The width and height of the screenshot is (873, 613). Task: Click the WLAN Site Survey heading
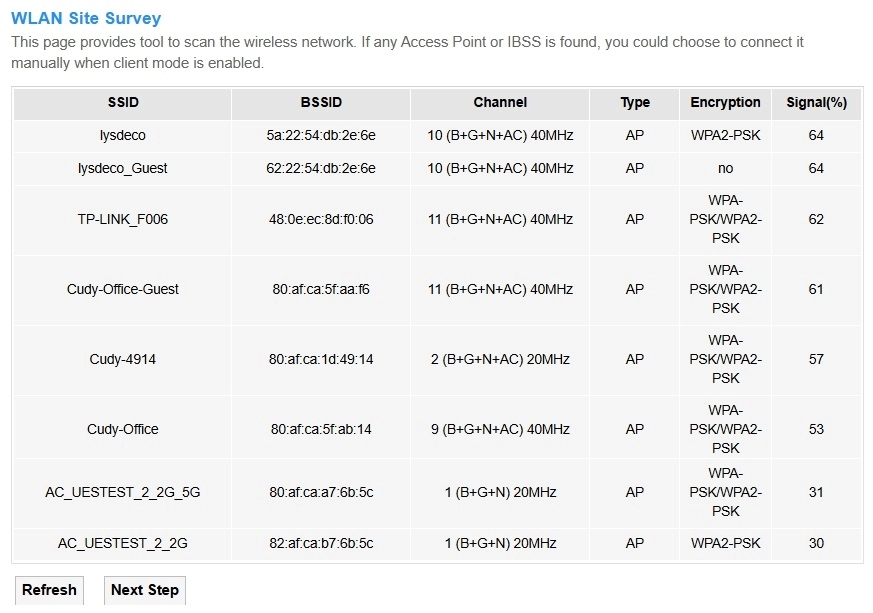tap(86, 18)
